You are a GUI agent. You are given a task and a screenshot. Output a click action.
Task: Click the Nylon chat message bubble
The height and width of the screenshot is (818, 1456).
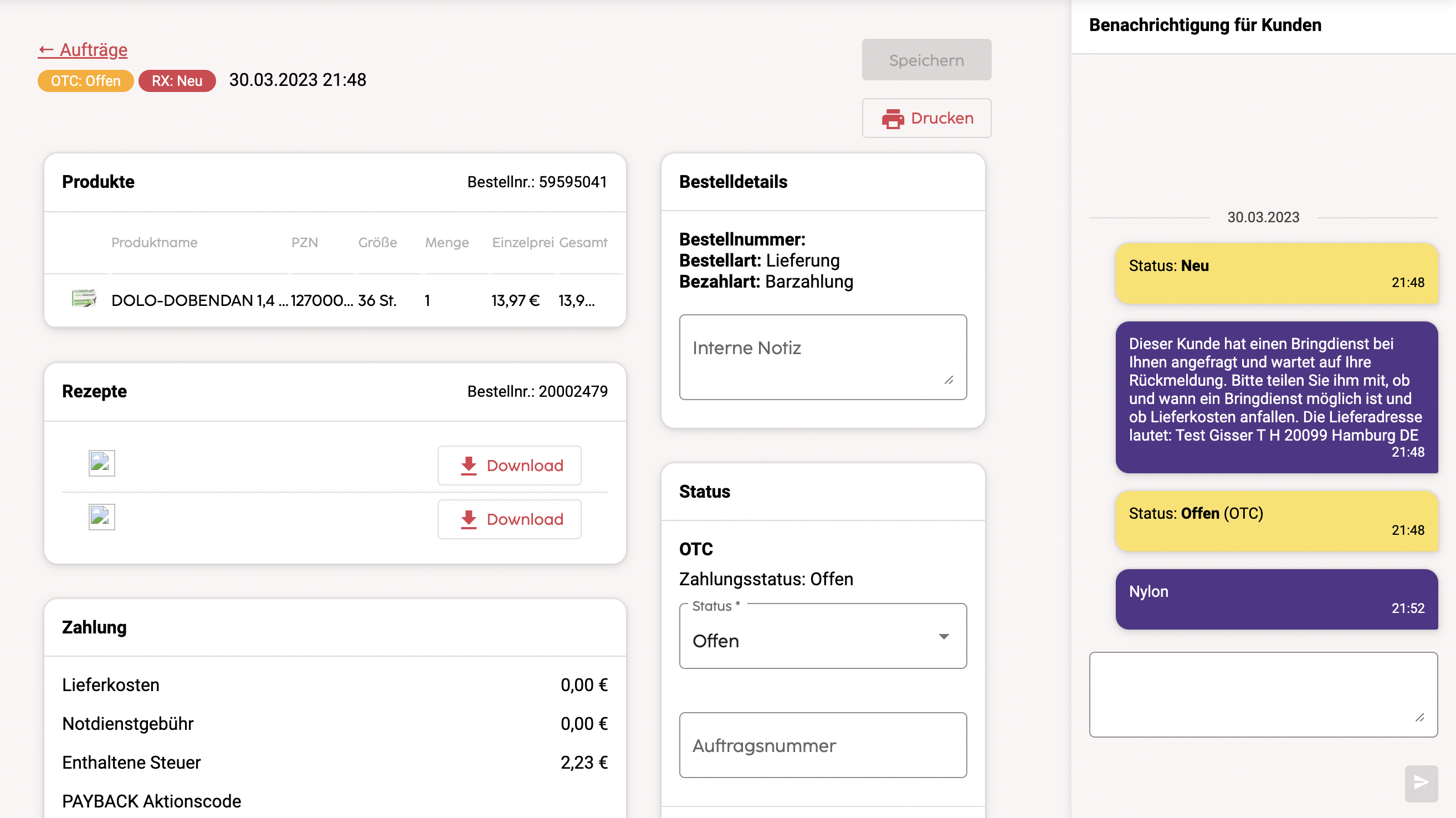[x=1276, y=599]
